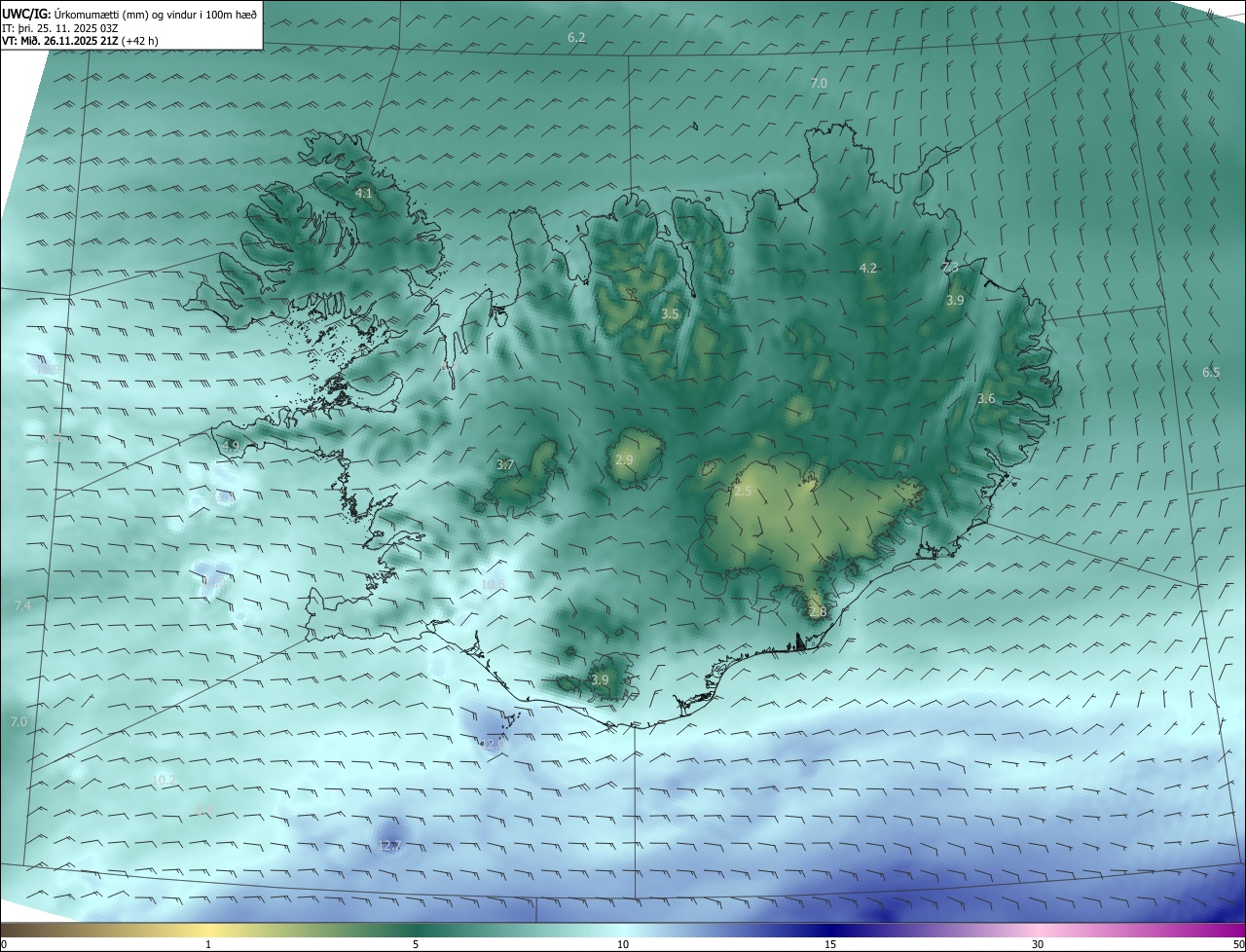
Task: Click the 3.7 value on the western glacier
Action: click(504, 465)
